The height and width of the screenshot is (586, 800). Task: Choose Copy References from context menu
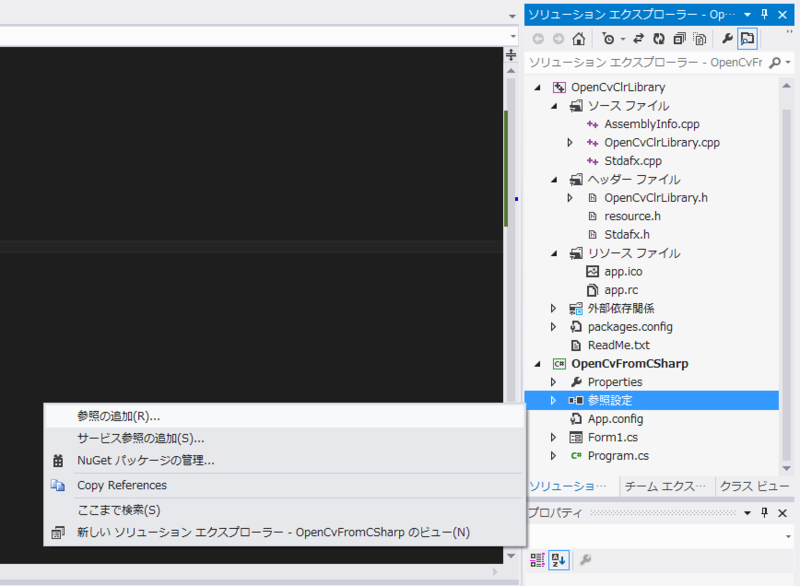pyautogui.click(x=284, y=486)
